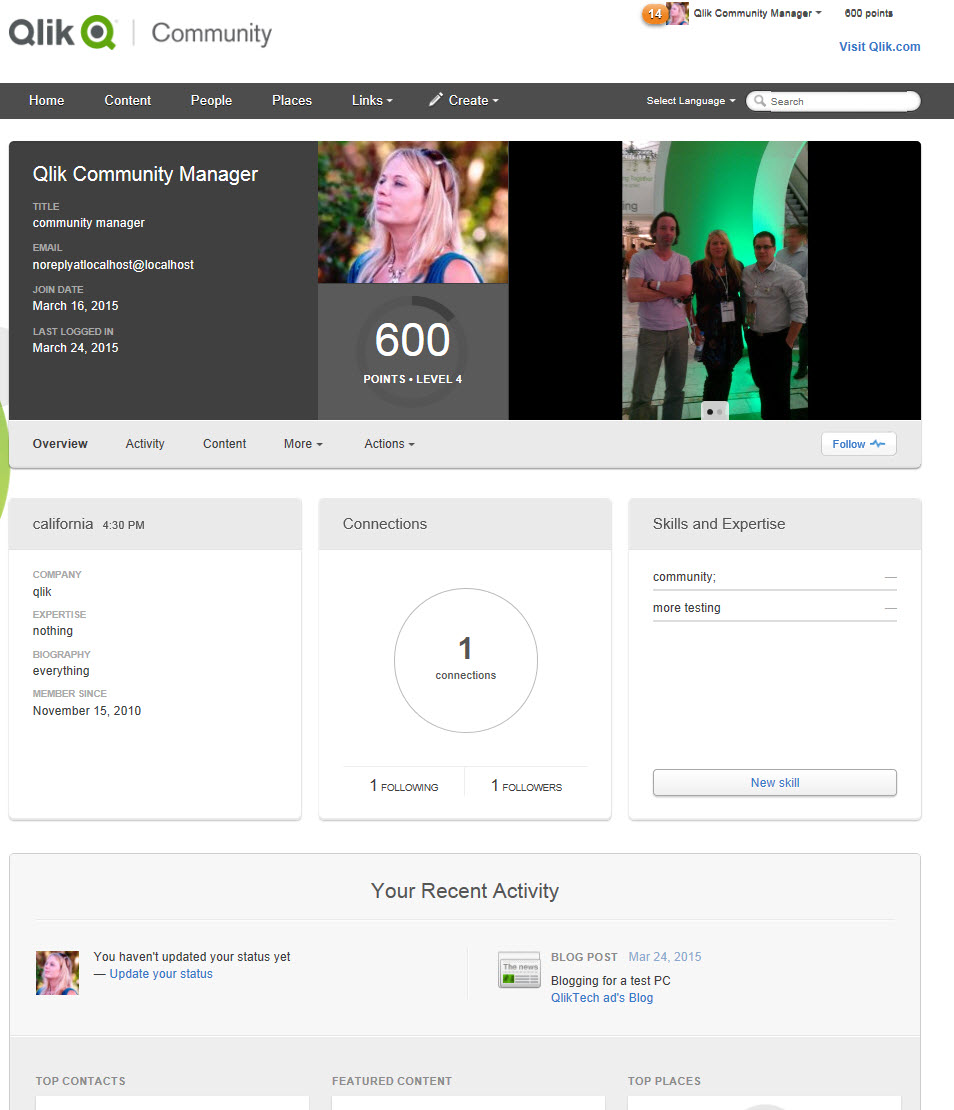Expand the Create menu
The width and height of the screenshot is (954, 1110).
pos(473,101)
